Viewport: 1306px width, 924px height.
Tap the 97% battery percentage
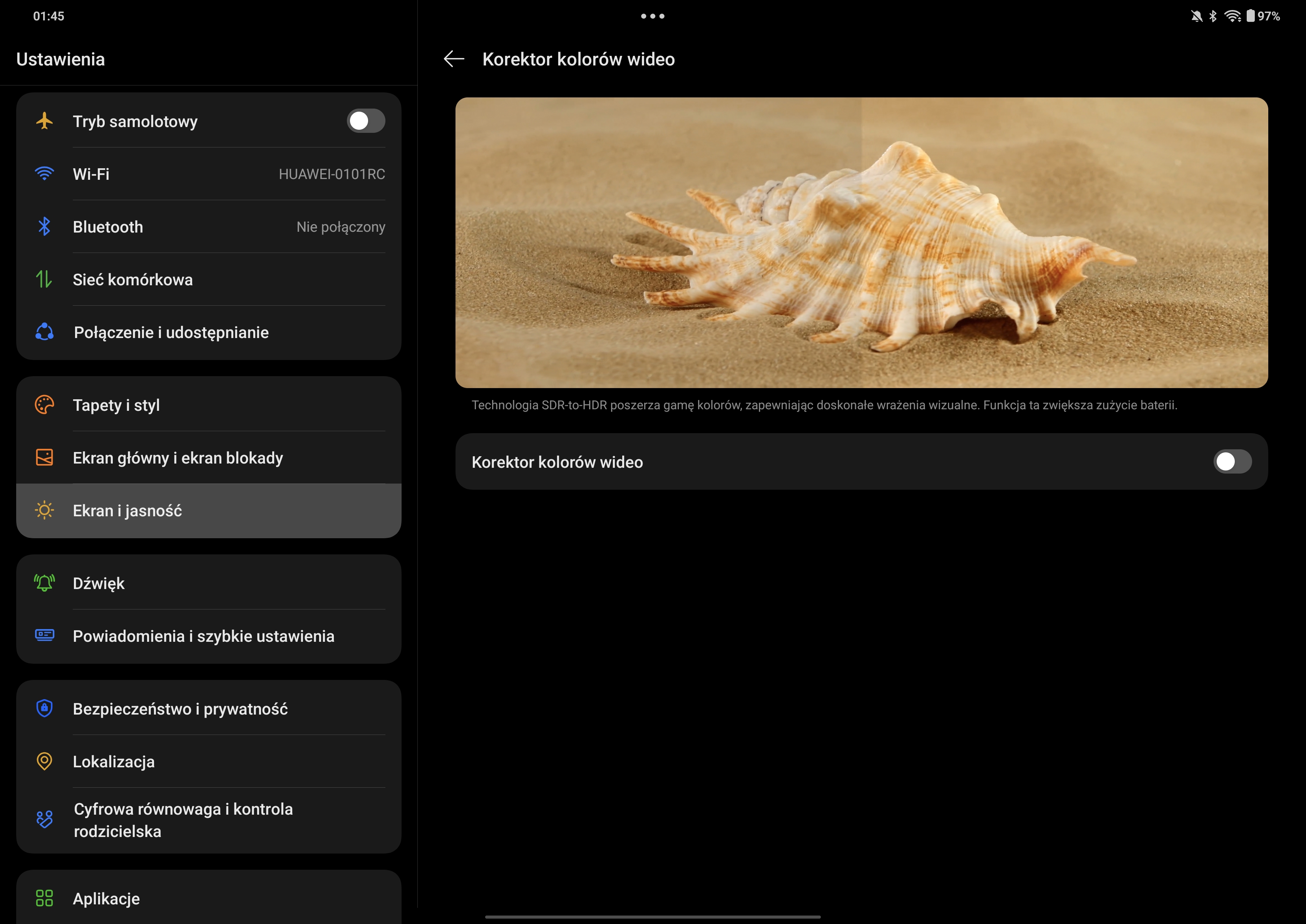coord(1268,16)
